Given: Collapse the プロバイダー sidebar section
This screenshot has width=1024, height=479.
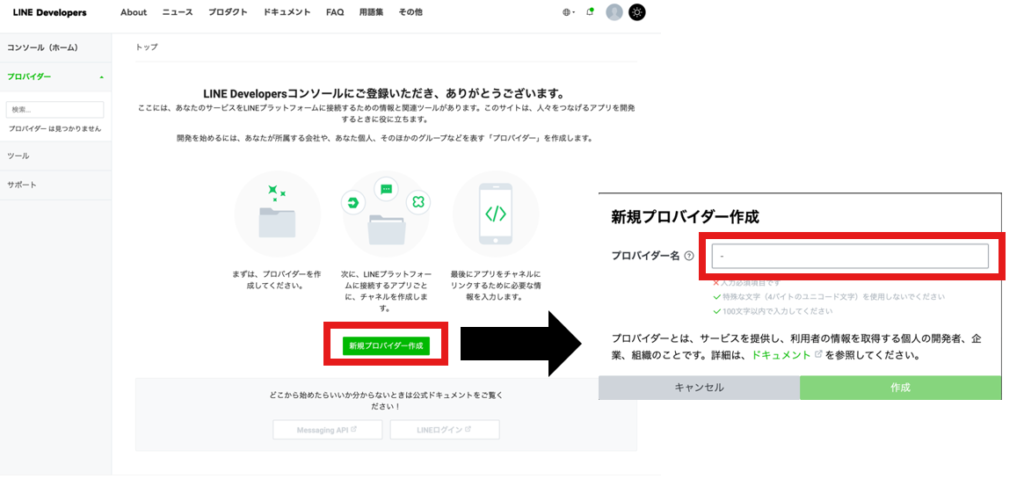Looking at the screenshot, I should pos(101,77).
